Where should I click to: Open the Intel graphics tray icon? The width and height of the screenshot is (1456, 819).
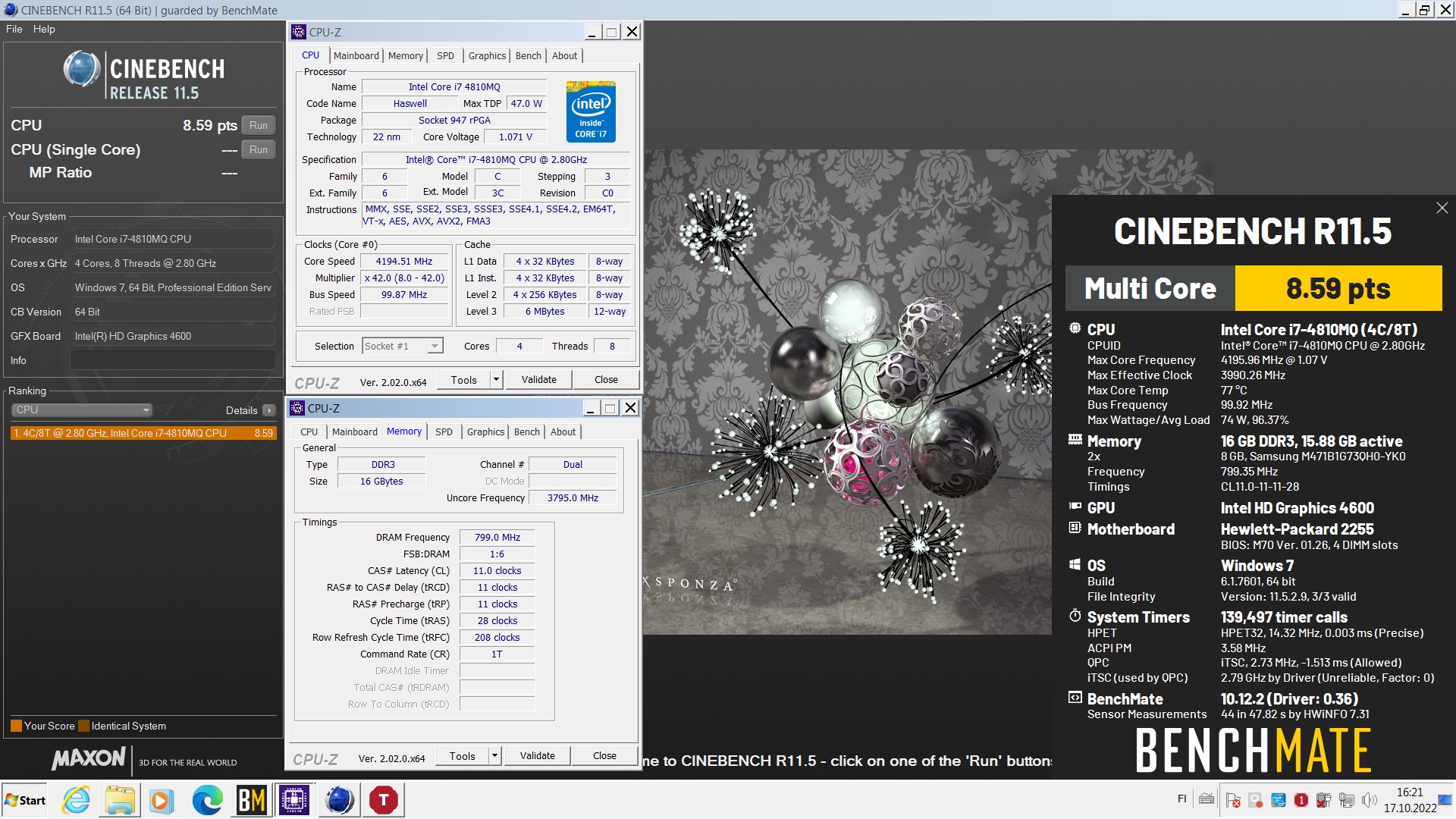[1279, 800]
